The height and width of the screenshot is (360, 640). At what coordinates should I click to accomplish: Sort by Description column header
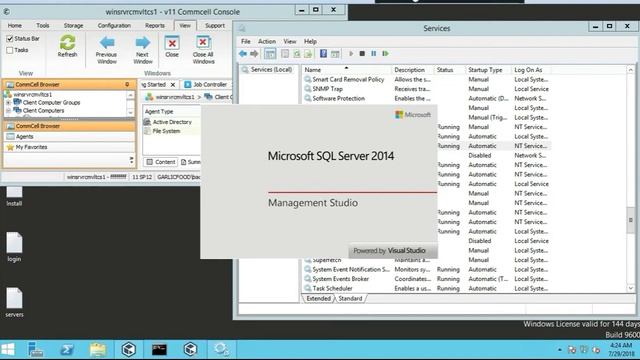coord(413,70)
